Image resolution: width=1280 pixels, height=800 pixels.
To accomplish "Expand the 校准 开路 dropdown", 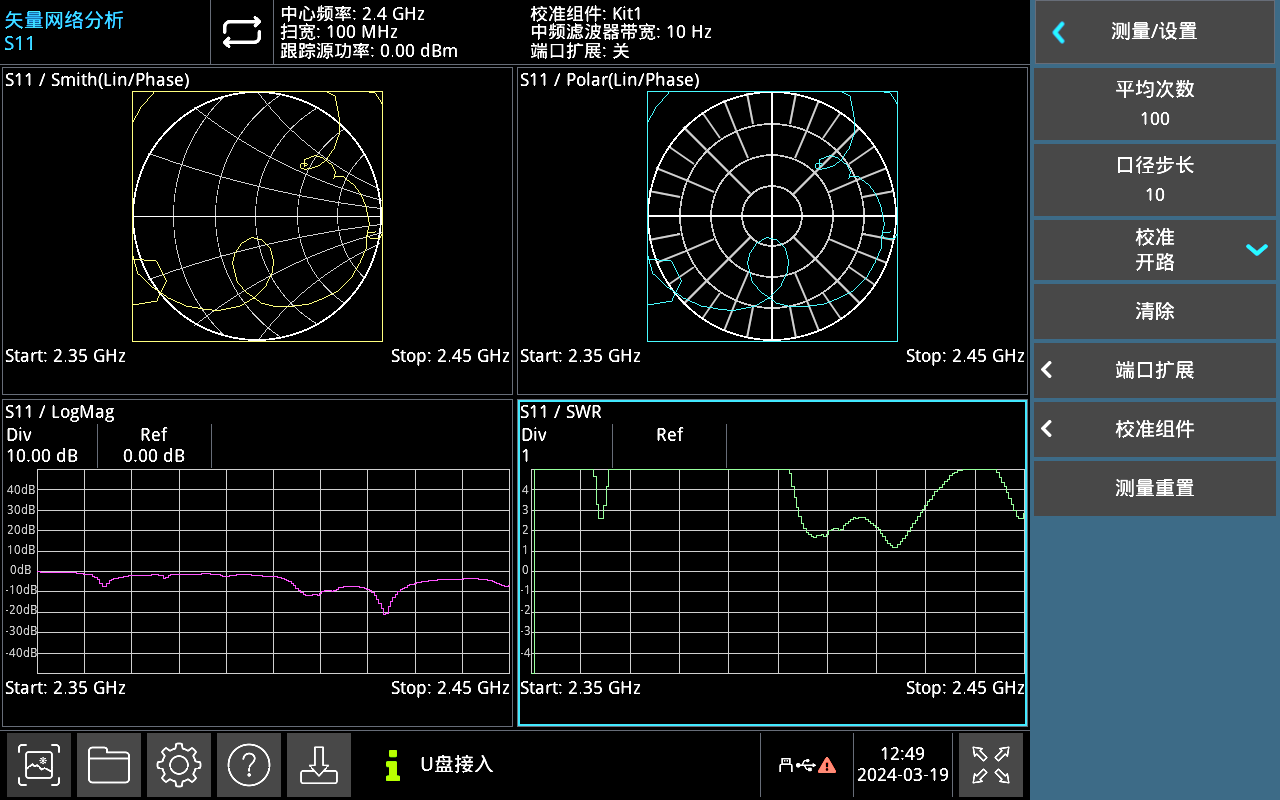I will point(1155,250).
